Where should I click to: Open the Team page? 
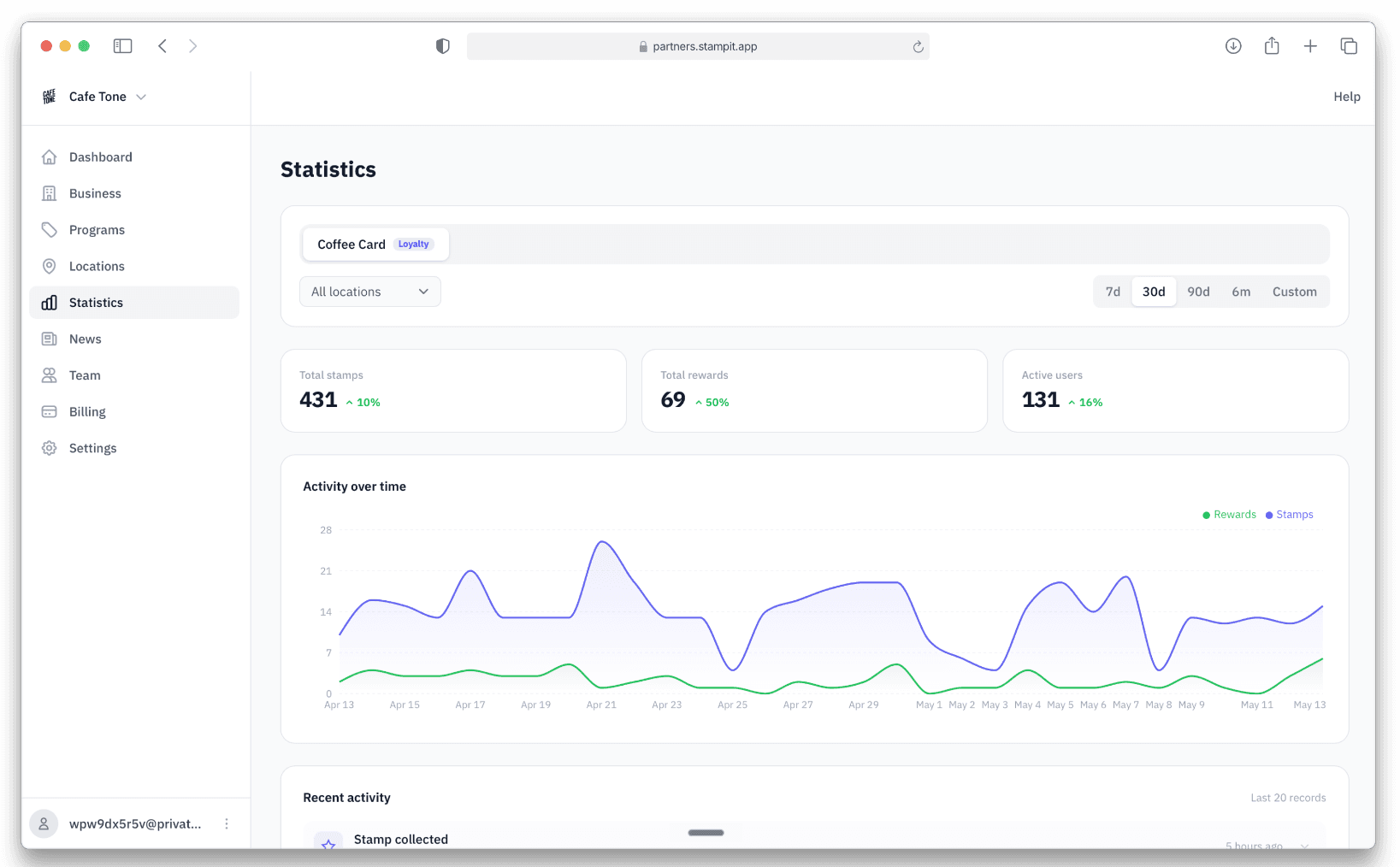[x=134, y=375]
